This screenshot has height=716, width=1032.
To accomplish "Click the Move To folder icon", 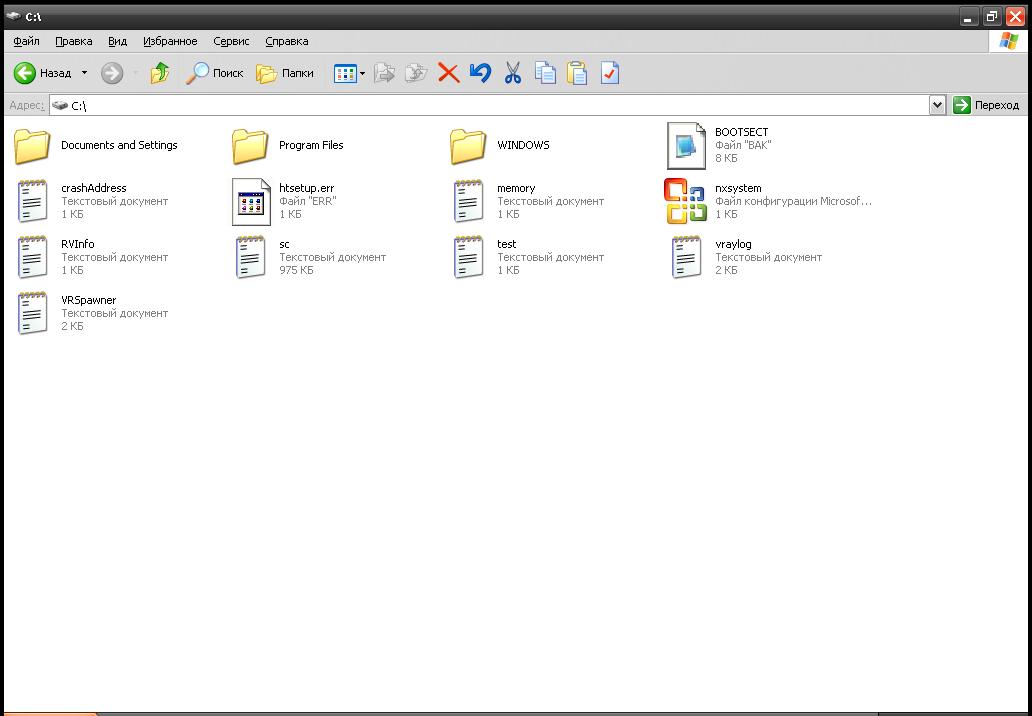I will [x=384, y=73].
